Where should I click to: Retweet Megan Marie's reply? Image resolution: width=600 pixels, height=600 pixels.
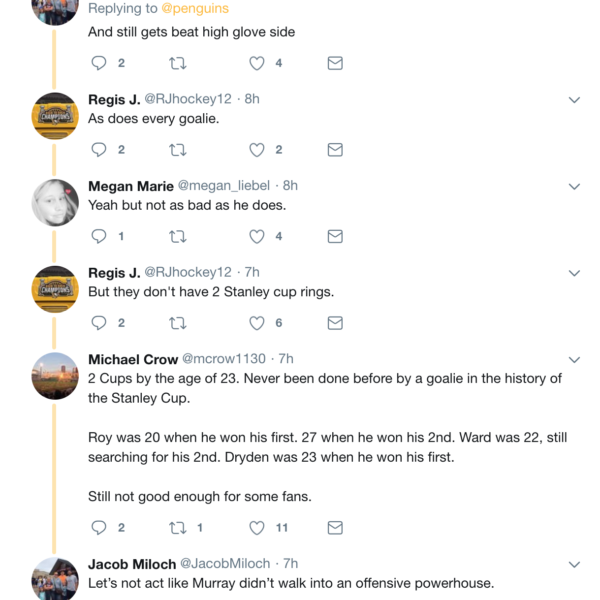tap(178, 237)
